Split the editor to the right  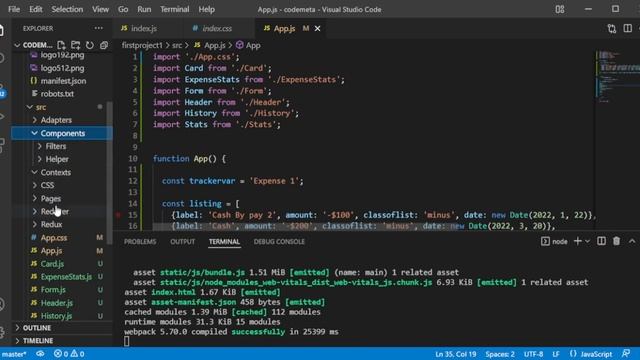[x=628, y=28]
